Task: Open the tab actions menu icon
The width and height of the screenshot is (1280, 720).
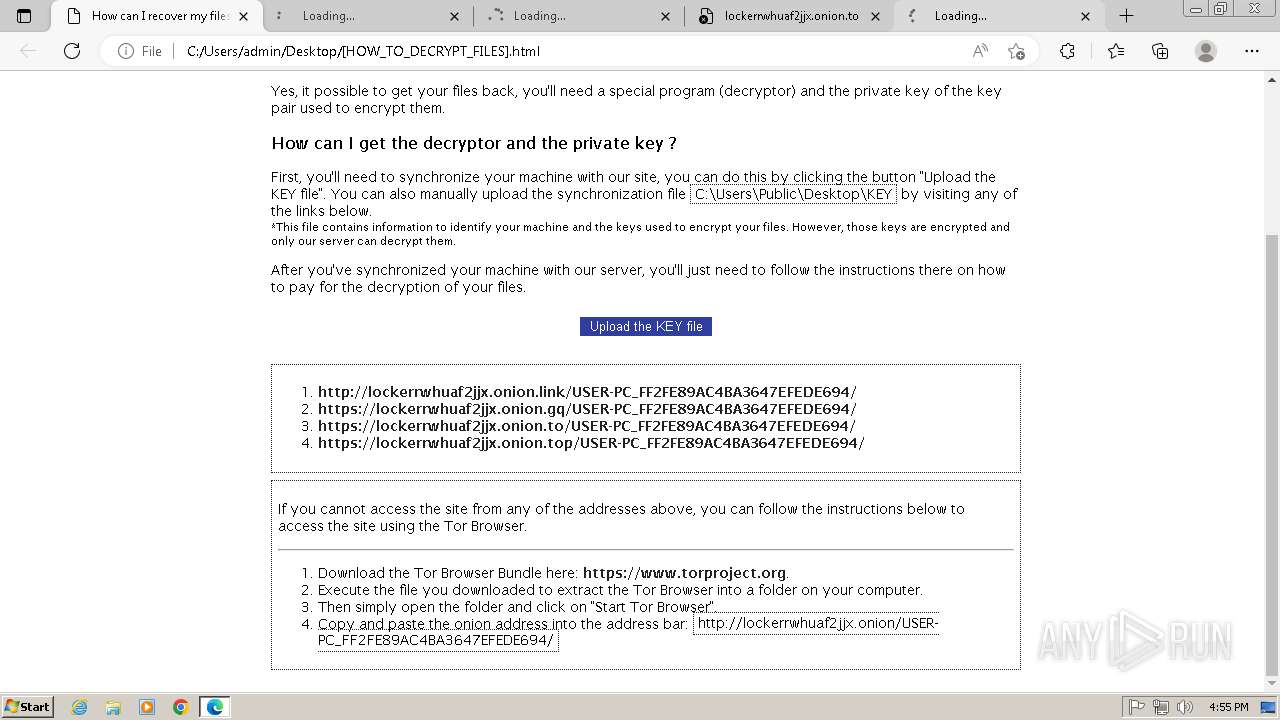Action: pyautogui.click(x=24, y=16)
